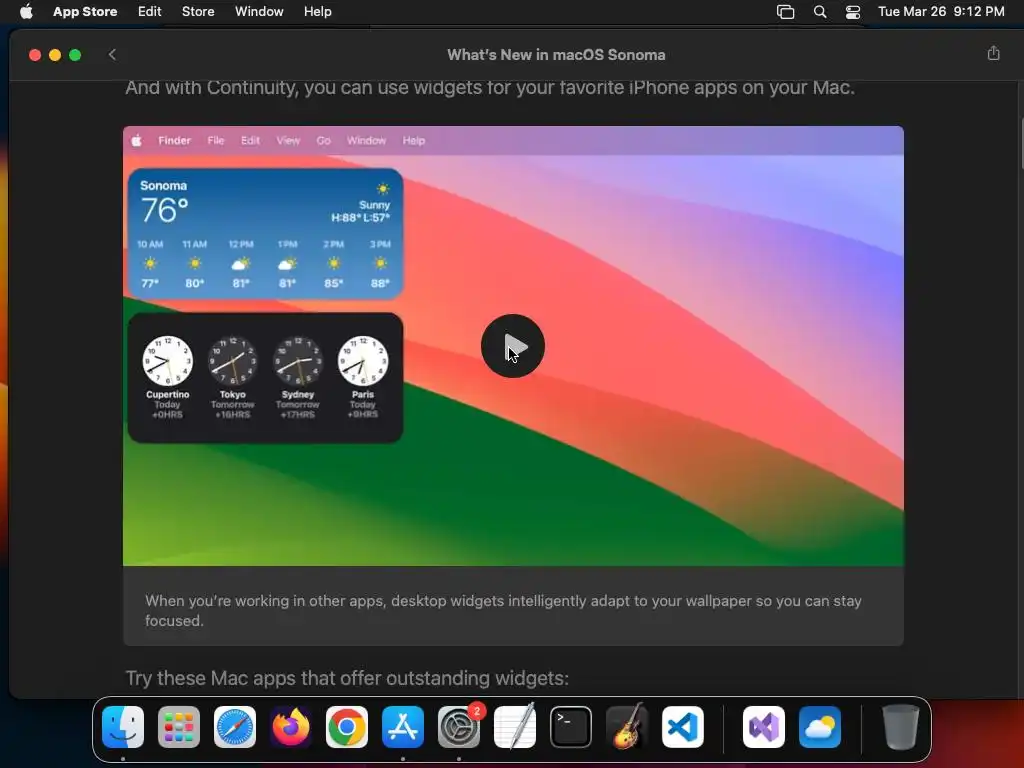Open the Apple menu
This screenshot has width=1024, height=768.
pyautogui.click(x=26, y=12)
